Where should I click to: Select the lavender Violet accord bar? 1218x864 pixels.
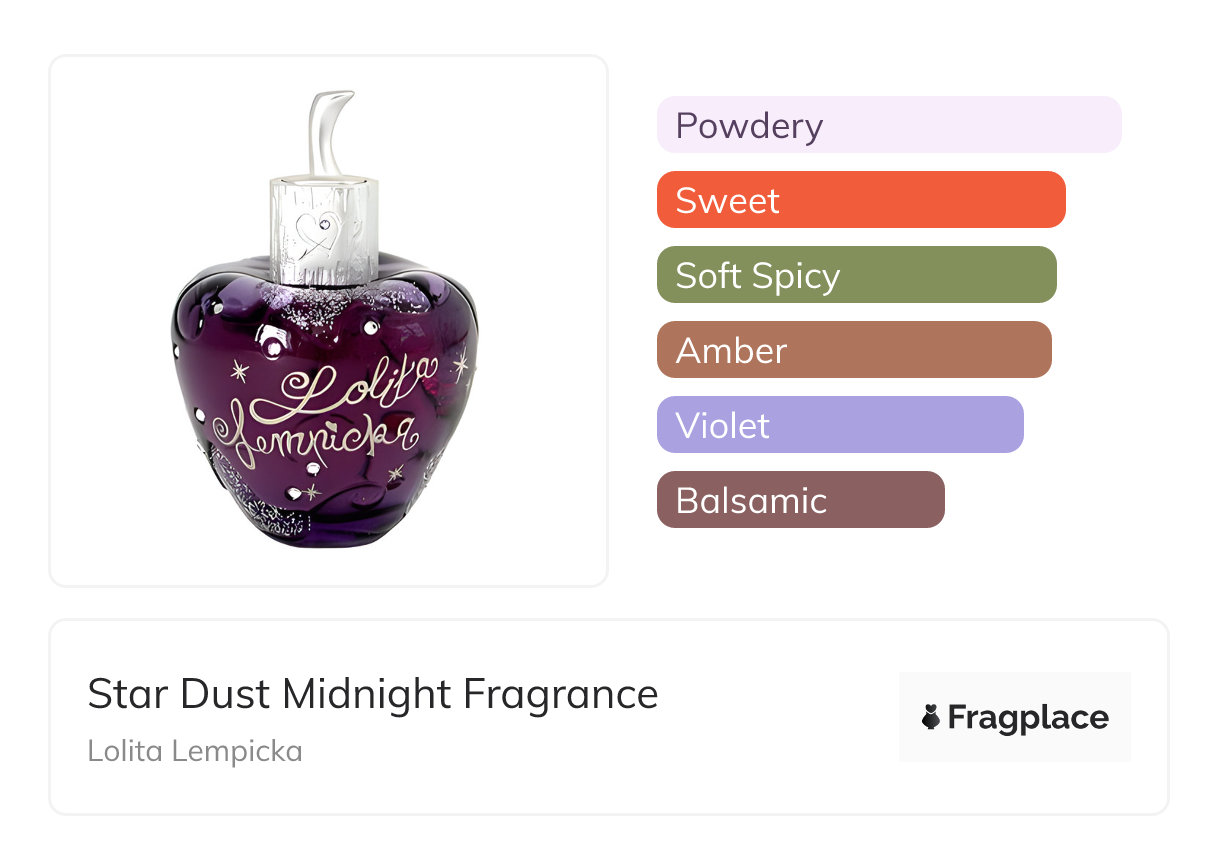840,425
